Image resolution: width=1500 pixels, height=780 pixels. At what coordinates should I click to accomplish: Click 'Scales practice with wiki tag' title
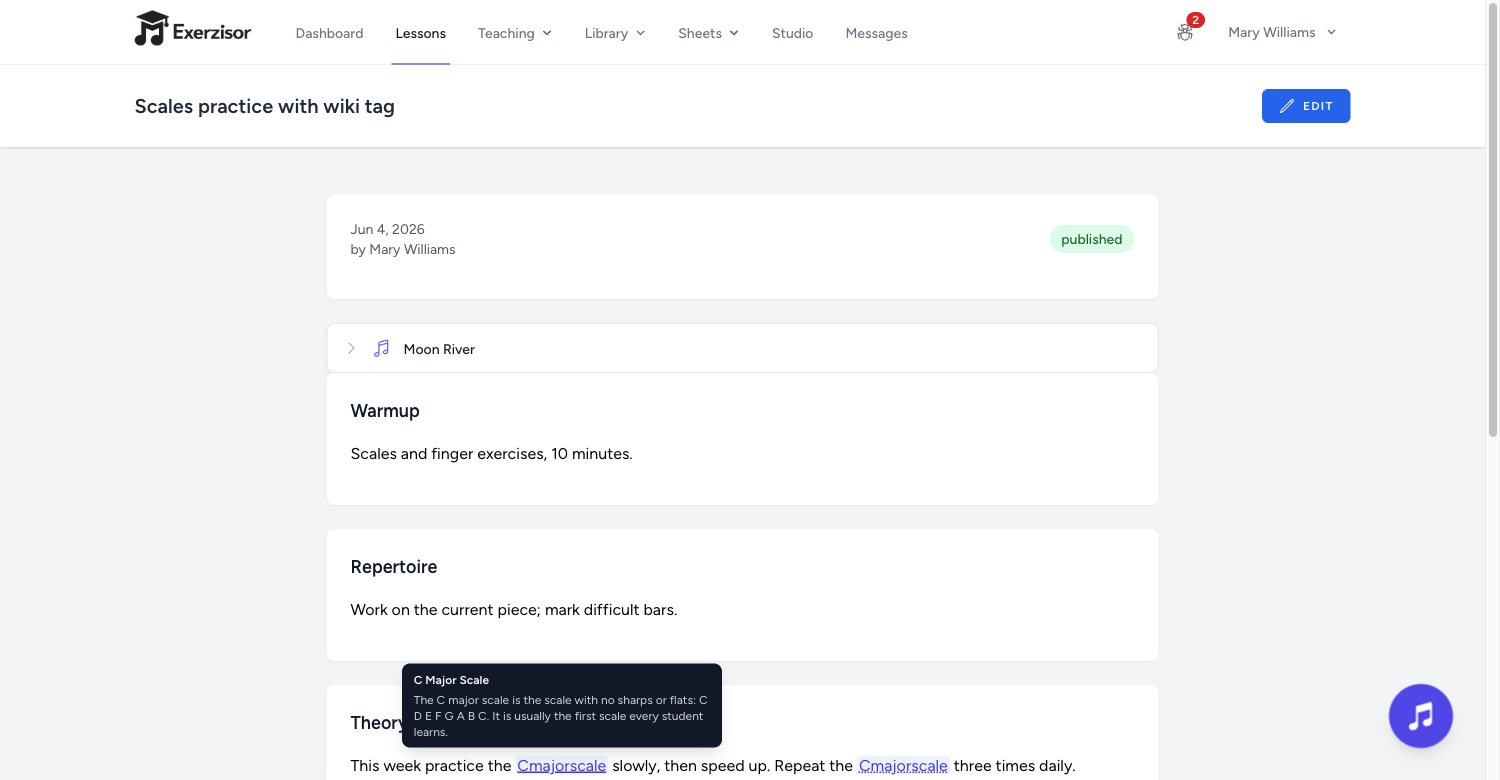click(x=265, y=106)
